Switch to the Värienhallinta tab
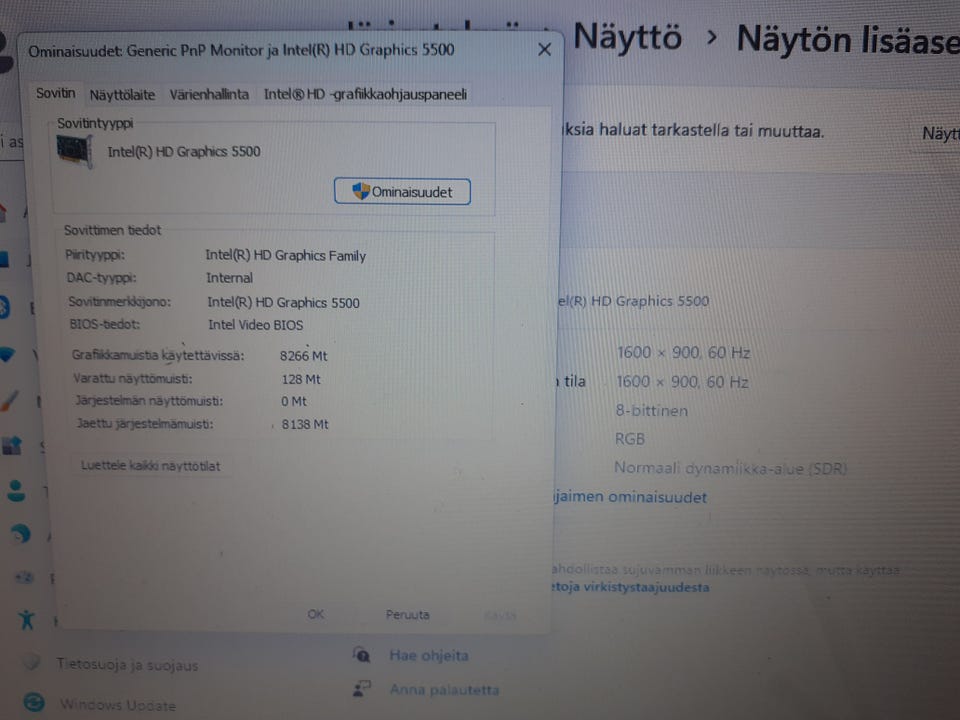Viewport: 960px width, 720px height. pyautogui.click(x=209, y=94)
